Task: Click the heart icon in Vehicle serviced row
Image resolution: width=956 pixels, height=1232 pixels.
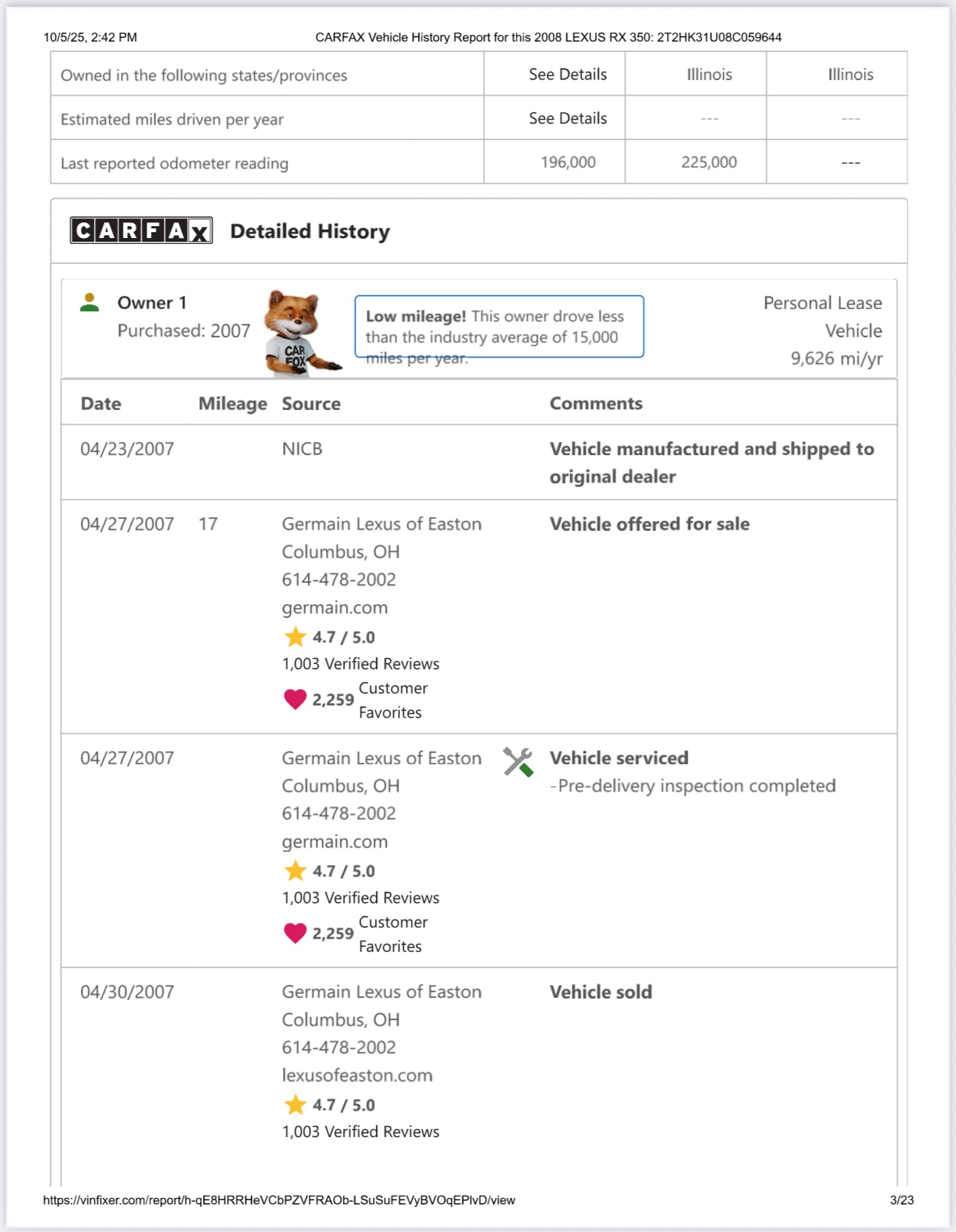Action: click(x=295, y=933)
